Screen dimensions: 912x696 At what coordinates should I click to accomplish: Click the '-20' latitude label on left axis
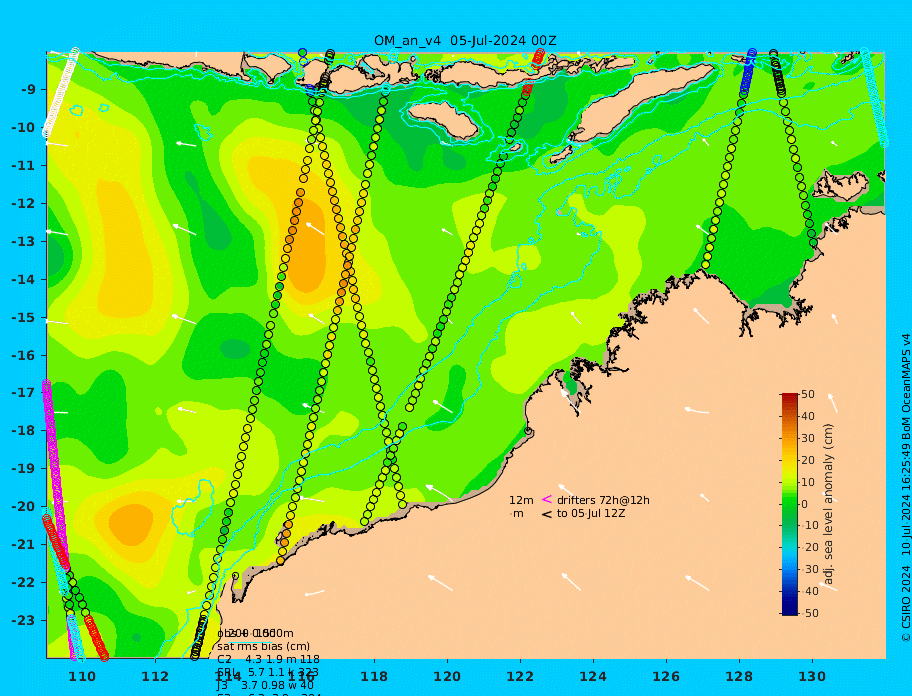(x=23, y=506)
